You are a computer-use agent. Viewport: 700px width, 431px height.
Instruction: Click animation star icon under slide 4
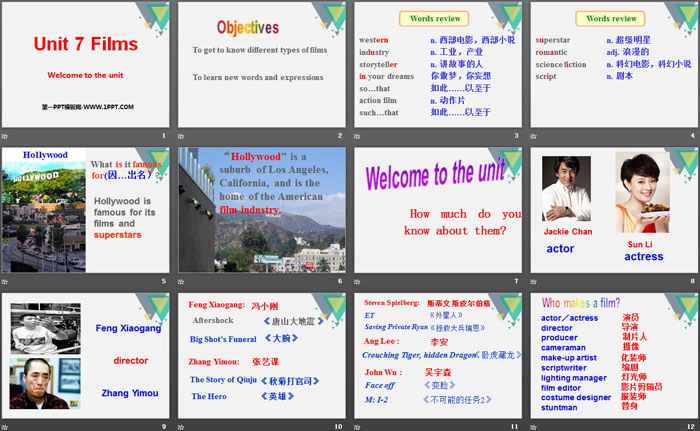533,136
